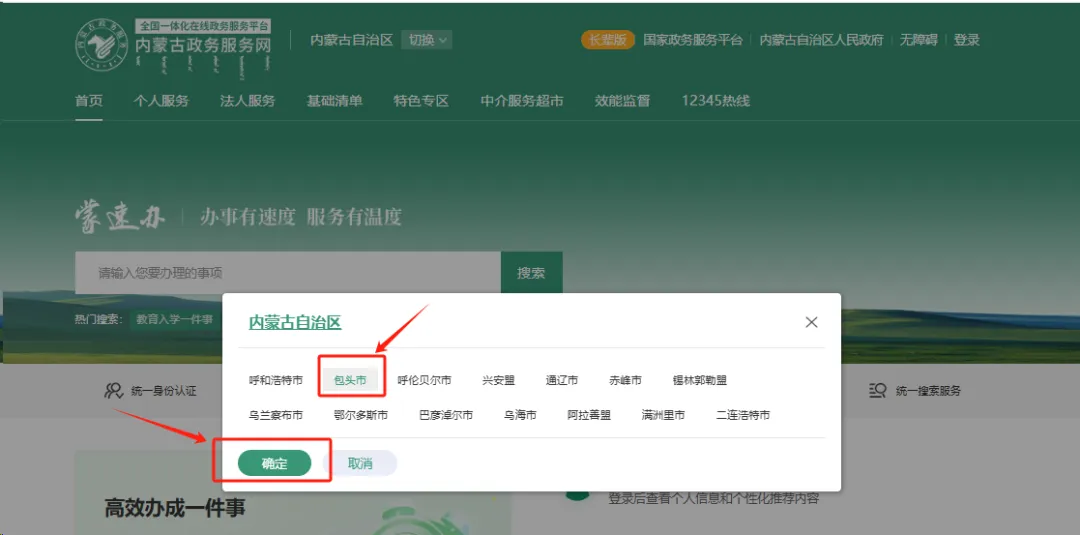Confirm with the 确定 button
This screenshot has height=535, width=1080.
(x=274, y=463)
